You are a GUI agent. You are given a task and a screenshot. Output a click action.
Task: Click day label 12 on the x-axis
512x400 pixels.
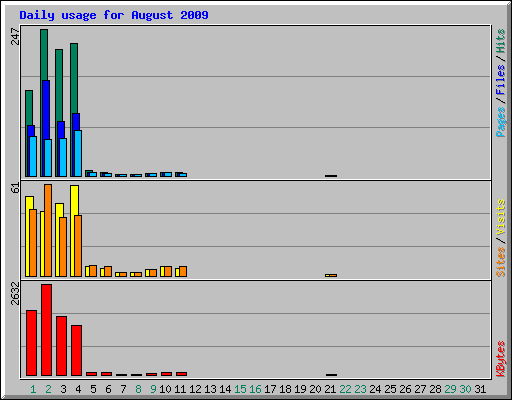[195, 389]
